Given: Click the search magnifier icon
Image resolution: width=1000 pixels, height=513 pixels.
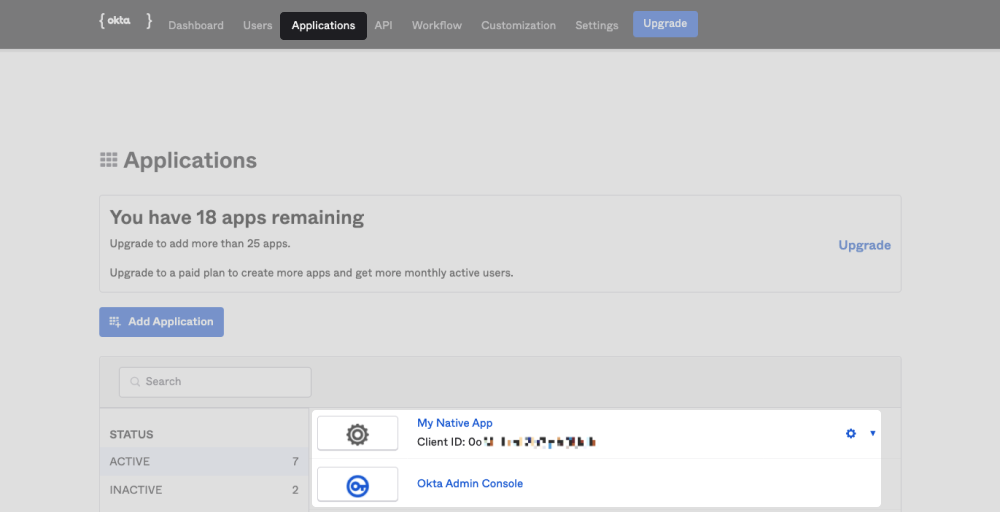Looking at the screenshot, I should pos(135,382).
